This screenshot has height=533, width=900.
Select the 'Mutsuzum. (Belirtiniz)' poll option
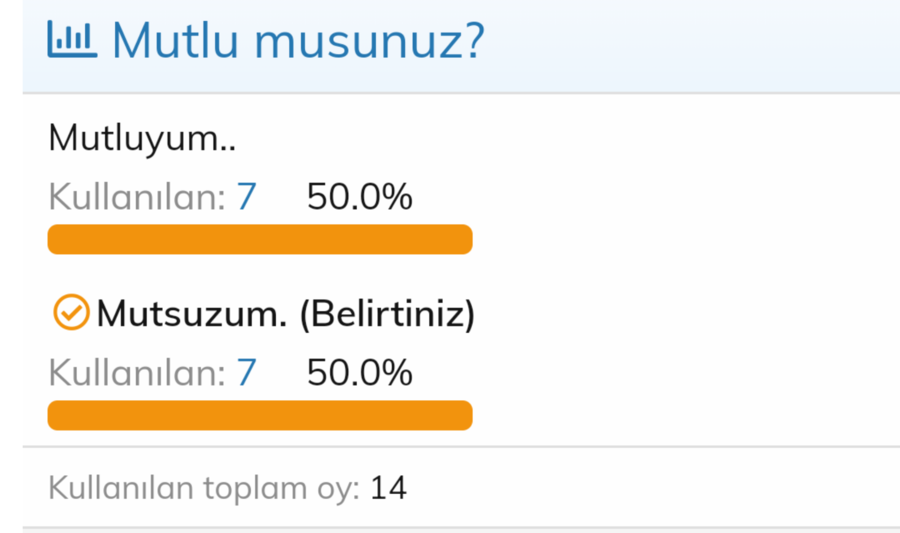(x=286, y=314)
